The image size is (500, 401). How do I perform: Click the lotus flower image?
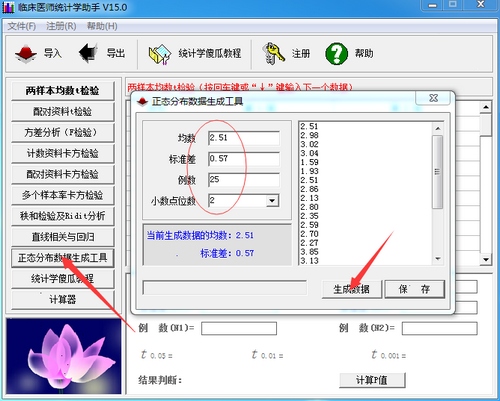[x=64, y=356]
